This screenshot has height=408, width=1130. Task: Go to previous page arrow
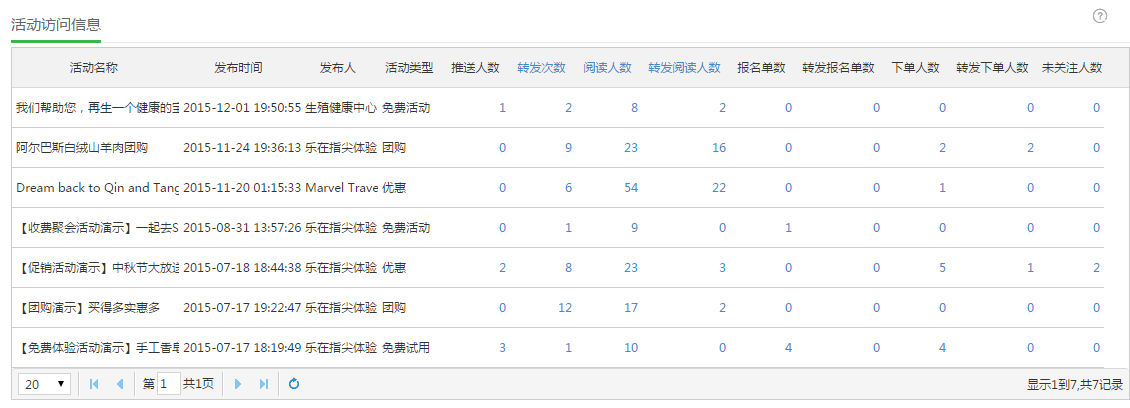click(x=120, y=384)
